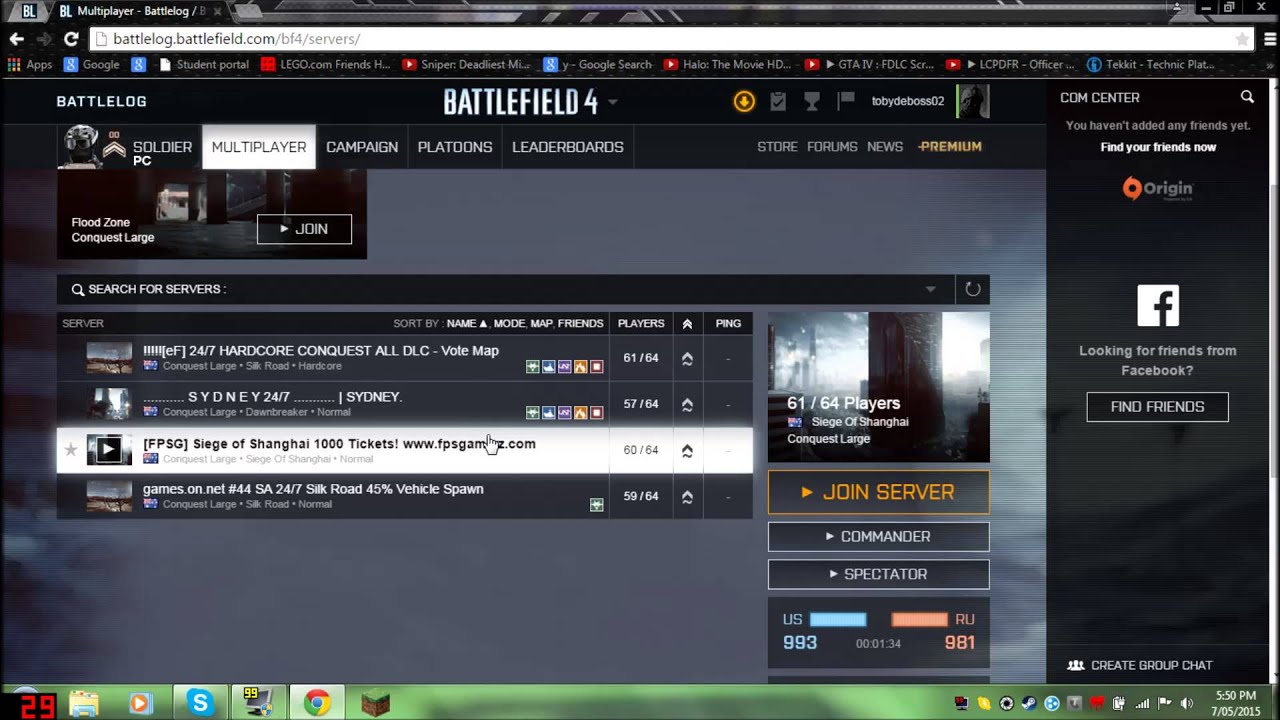Click Premium rank icon for SYDNEY 24/7 server
This screenshot has height=720, width=1280.
pos(687,404)
